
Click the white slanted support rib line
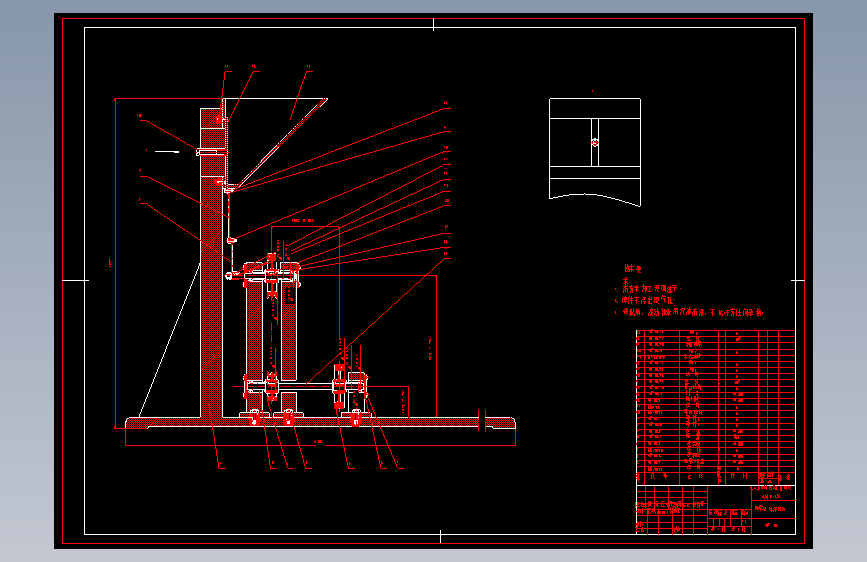coord(169,341)
